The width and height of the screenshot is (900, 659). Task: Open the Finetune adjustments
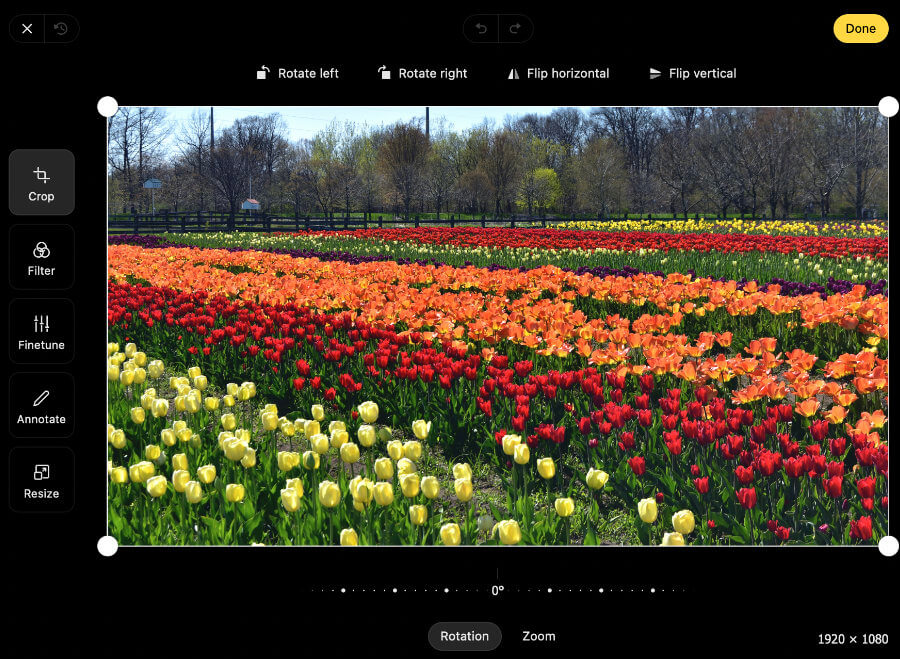pyautogui.click(x=41, y=330)
